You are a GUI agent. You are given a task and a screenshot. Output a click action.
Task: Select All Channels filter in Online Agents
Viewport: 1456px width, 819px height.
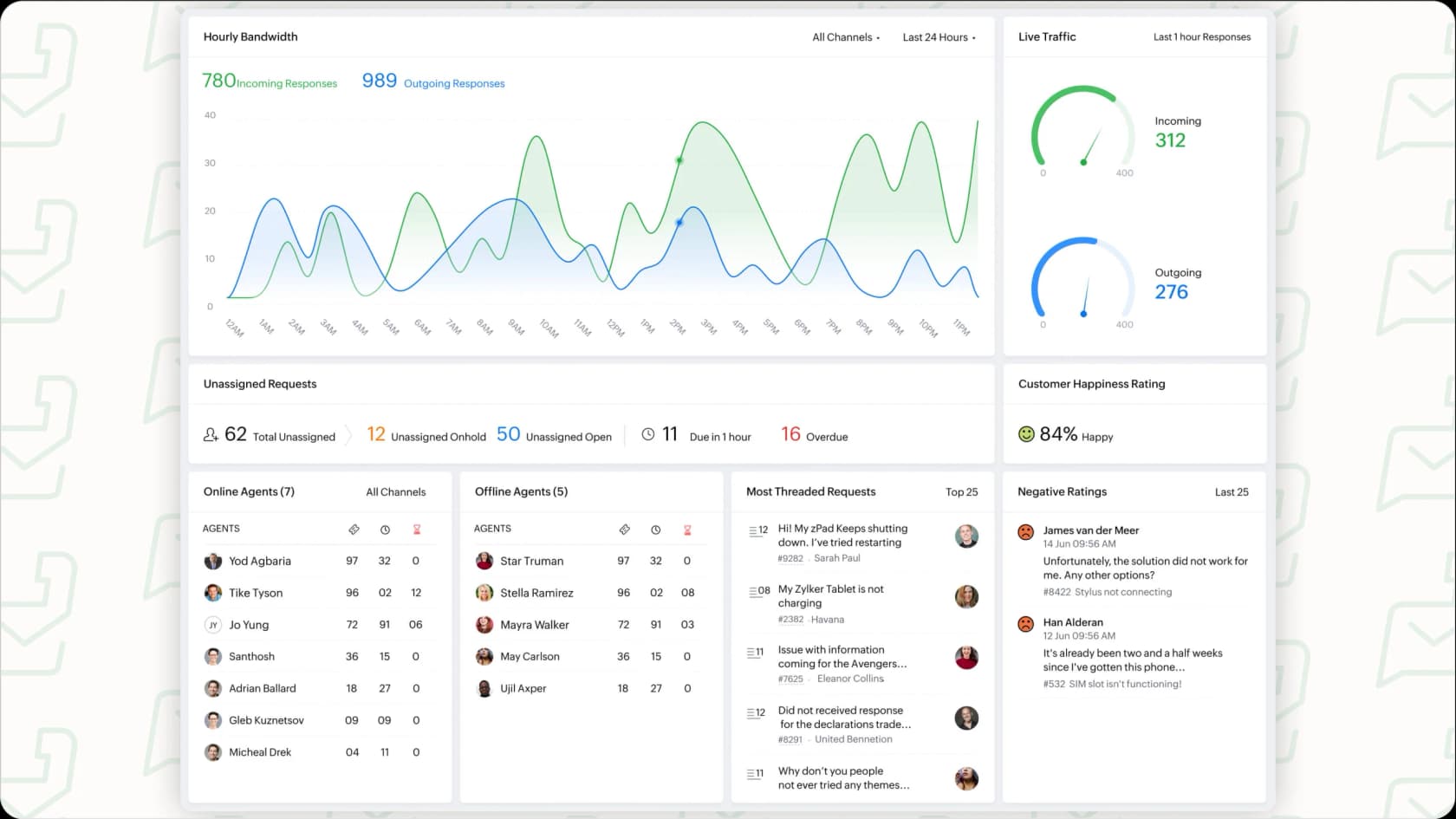[x=396, y=492]
